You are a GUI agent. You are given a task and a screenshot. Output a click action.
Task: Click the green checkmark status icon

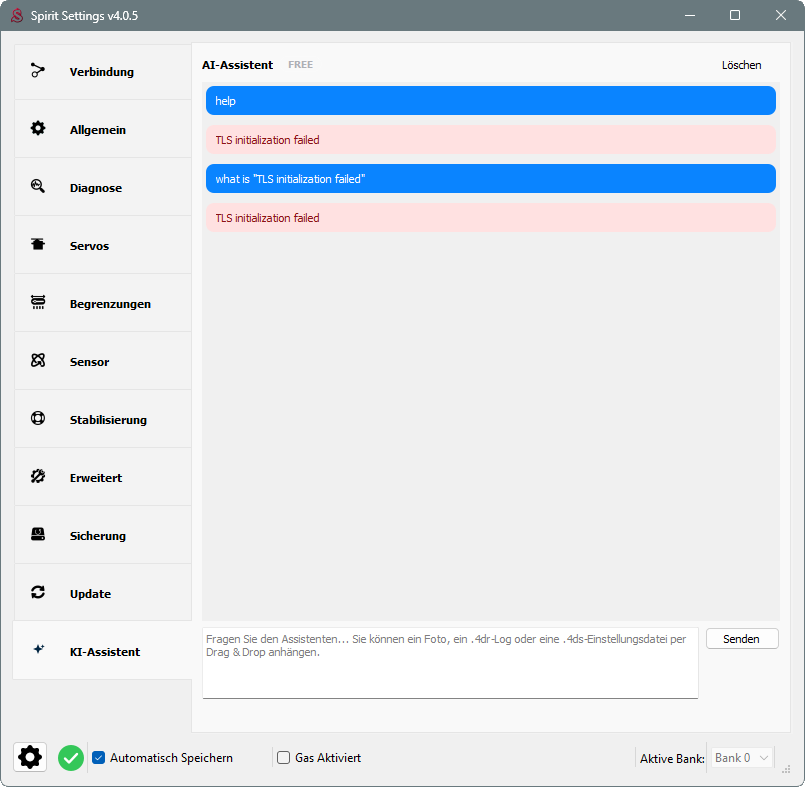[x=71, y=758]
